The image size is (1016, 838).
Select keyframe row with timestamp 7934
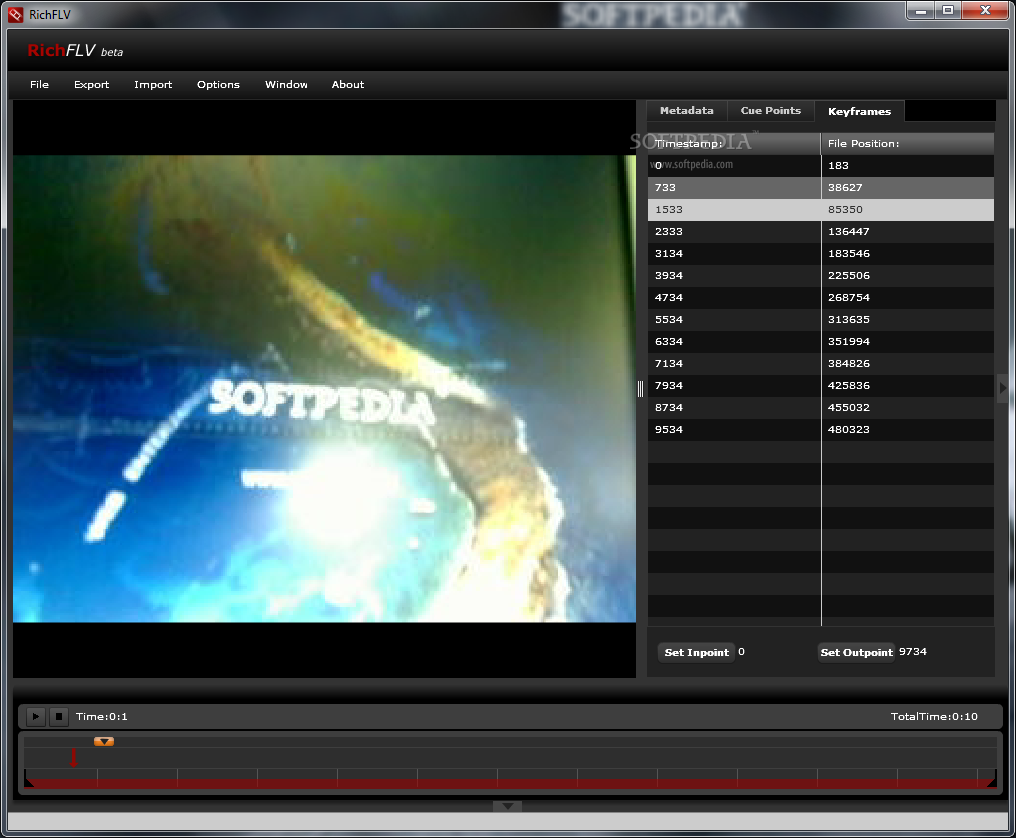pyautogui.click(x=821, y=386)
